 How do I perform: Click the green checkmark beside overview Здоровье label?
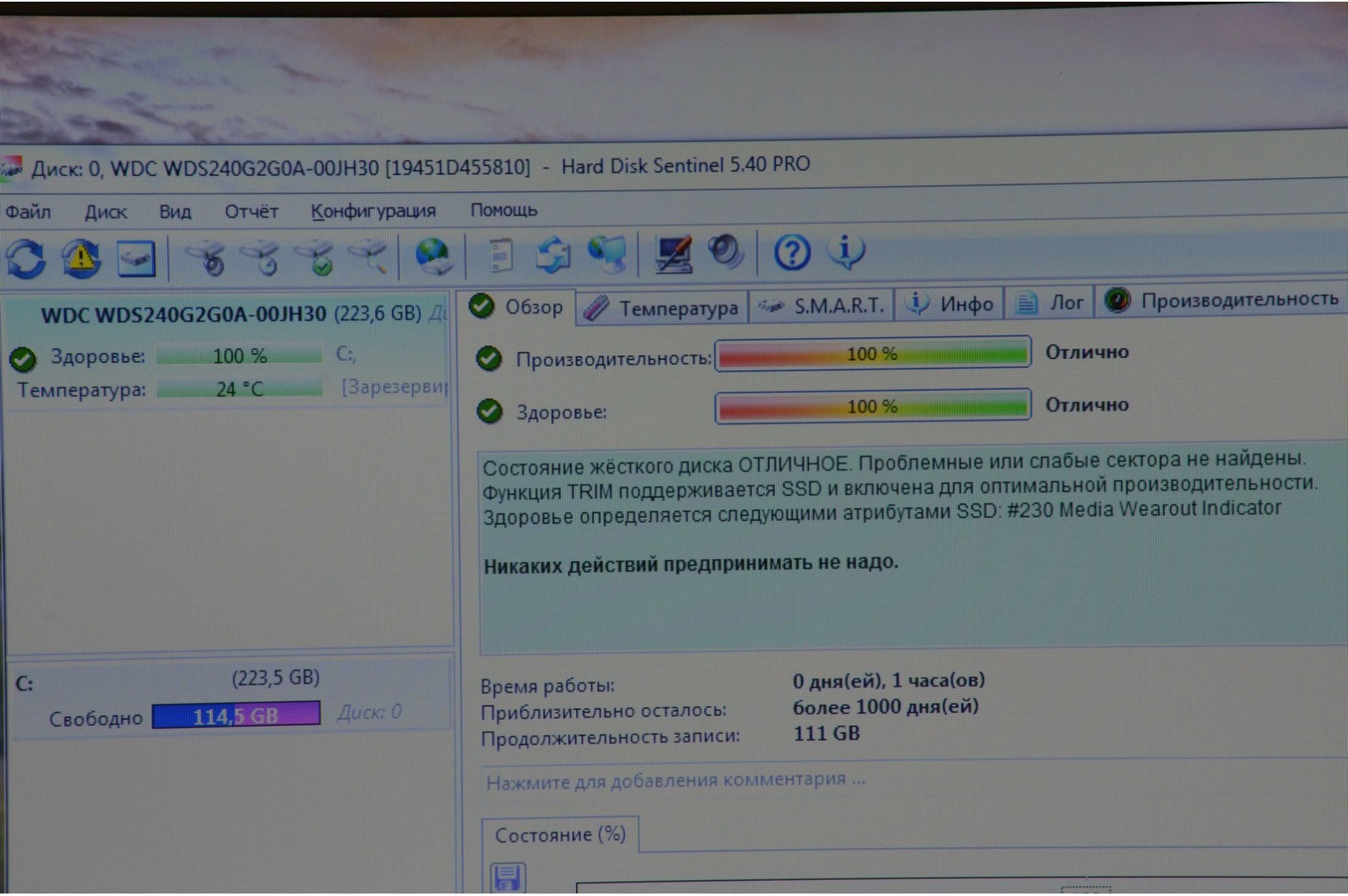(x=490, y=411)
